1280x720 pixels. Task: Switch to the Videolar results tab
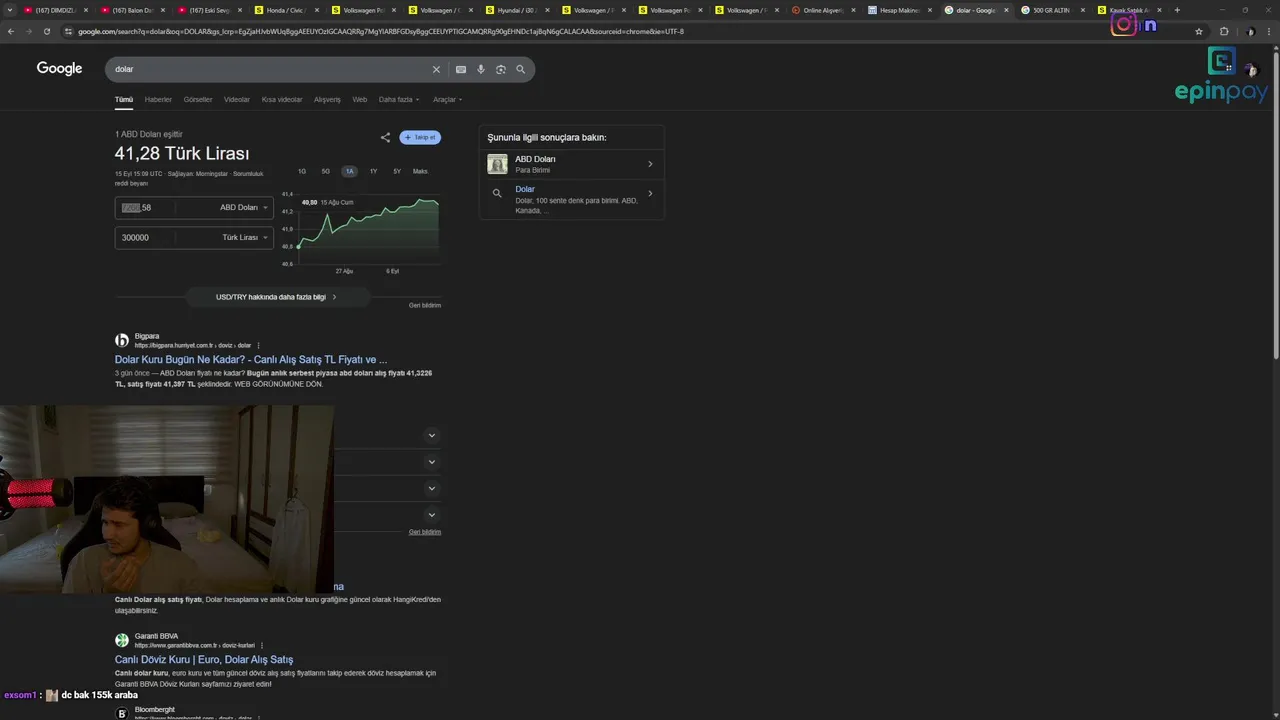[x=237, y=100]
